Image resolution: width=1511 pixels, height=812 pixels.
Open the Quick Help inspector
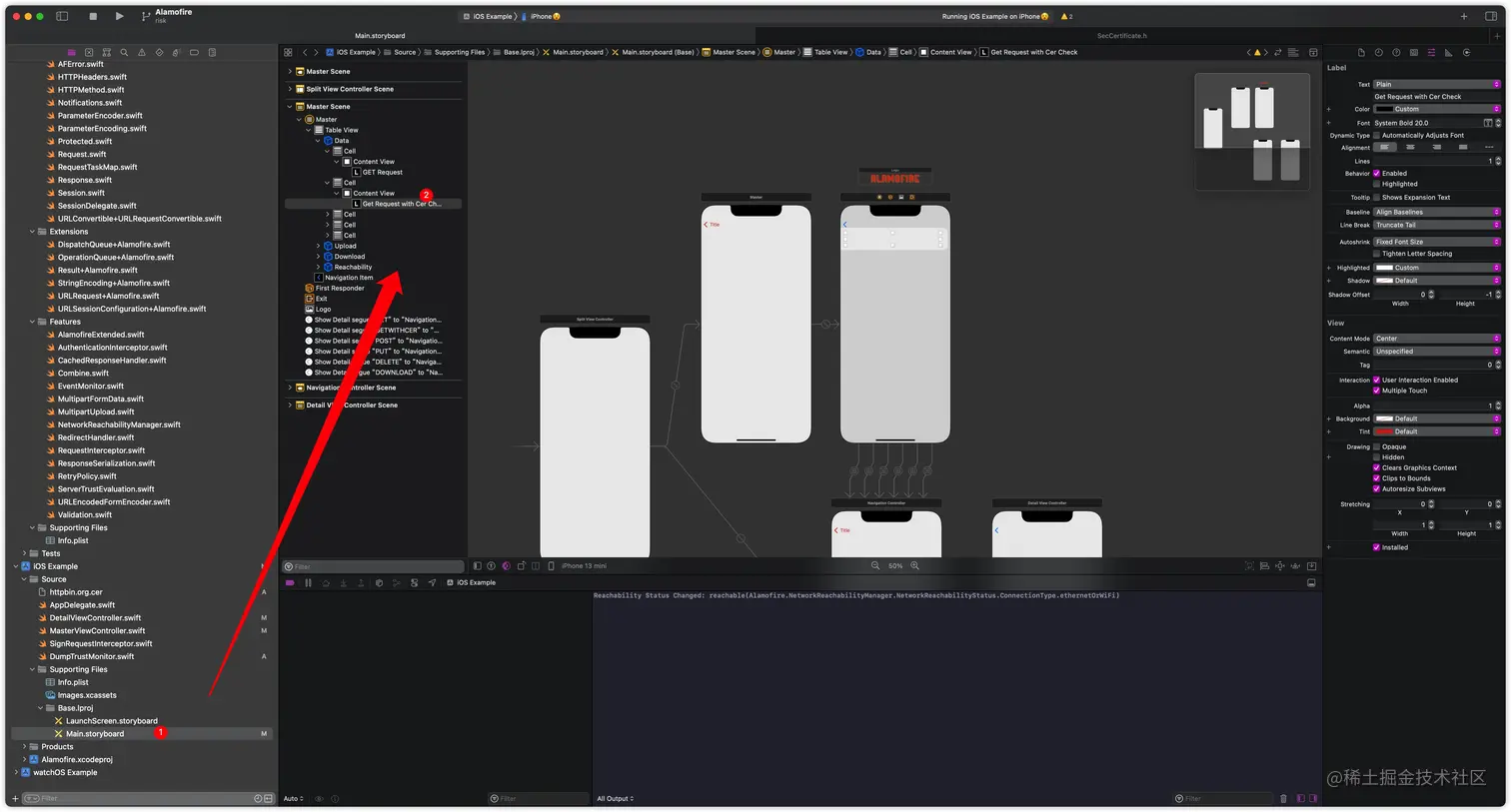click(1396, 52)
